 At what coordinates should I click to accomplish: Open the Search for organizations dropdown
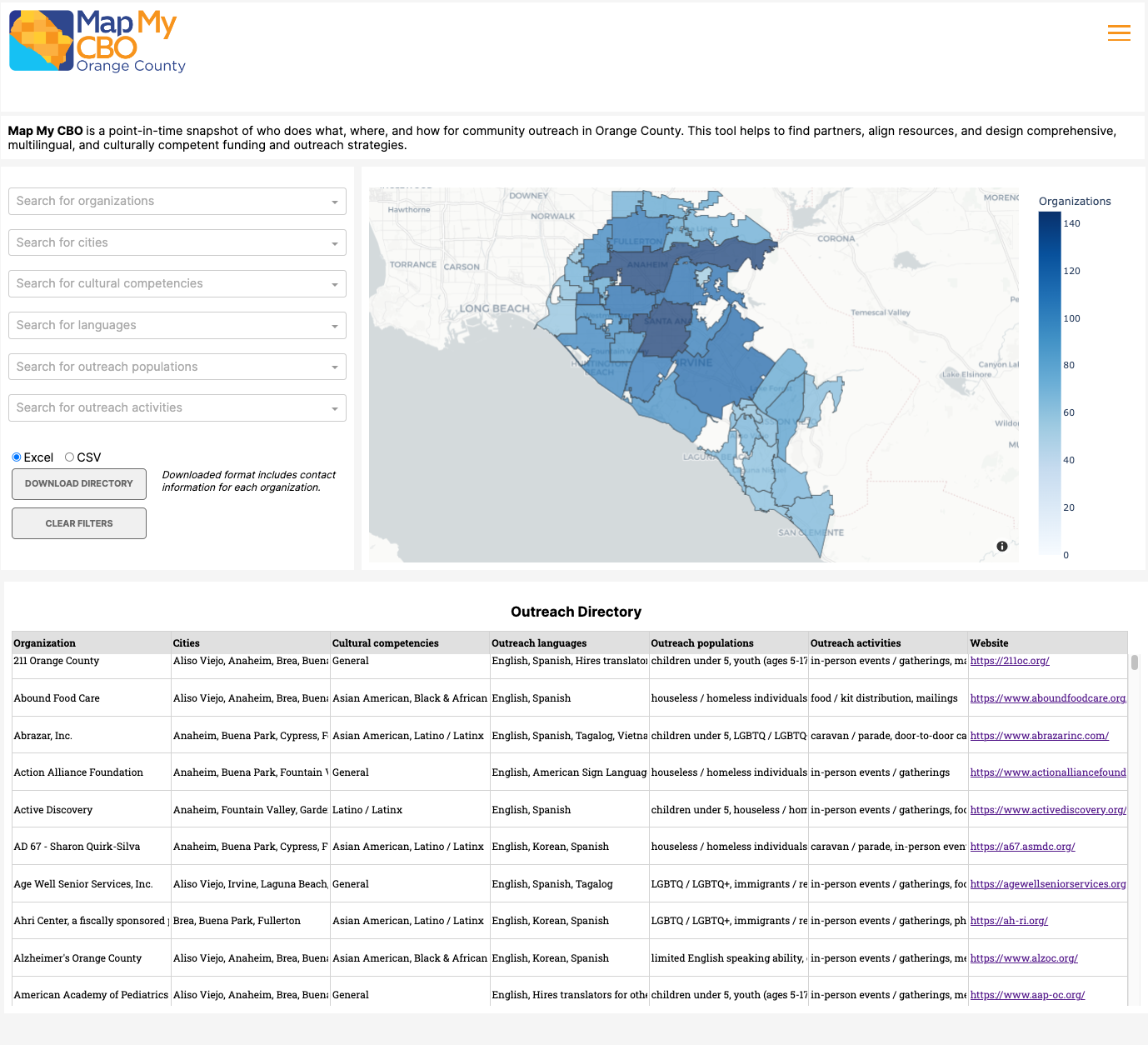pos(177,201)
